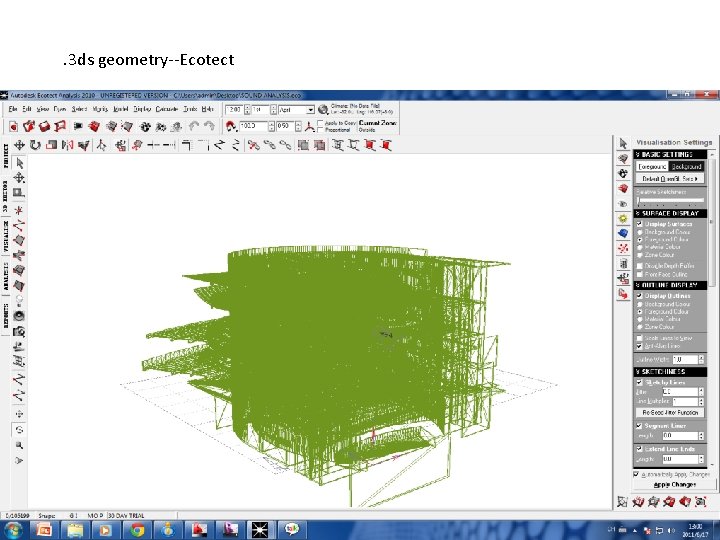
Task: Click the mirror tool icon in modify toolbar
Action: (68, 146)
